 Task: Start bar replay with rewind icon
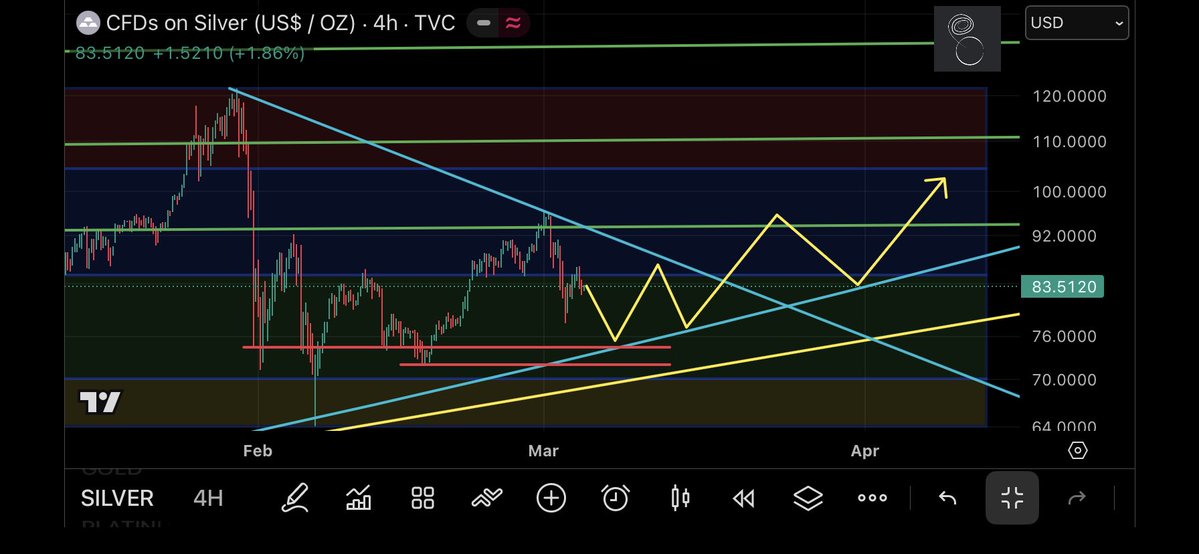click(743, 500)
